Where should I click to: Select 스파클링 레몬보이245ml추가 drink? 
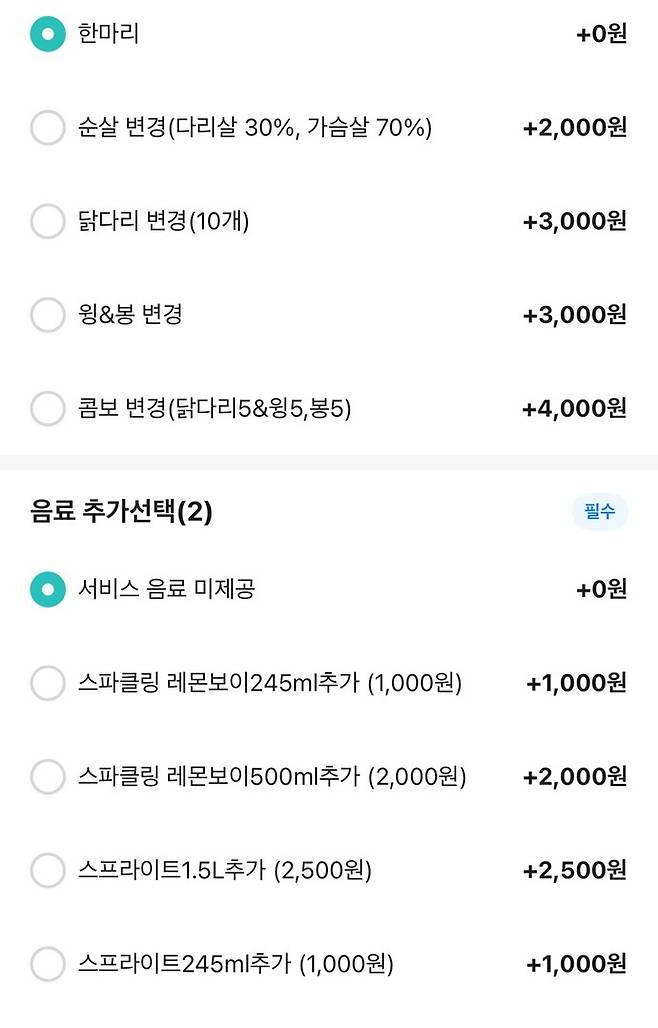point(268,683)
